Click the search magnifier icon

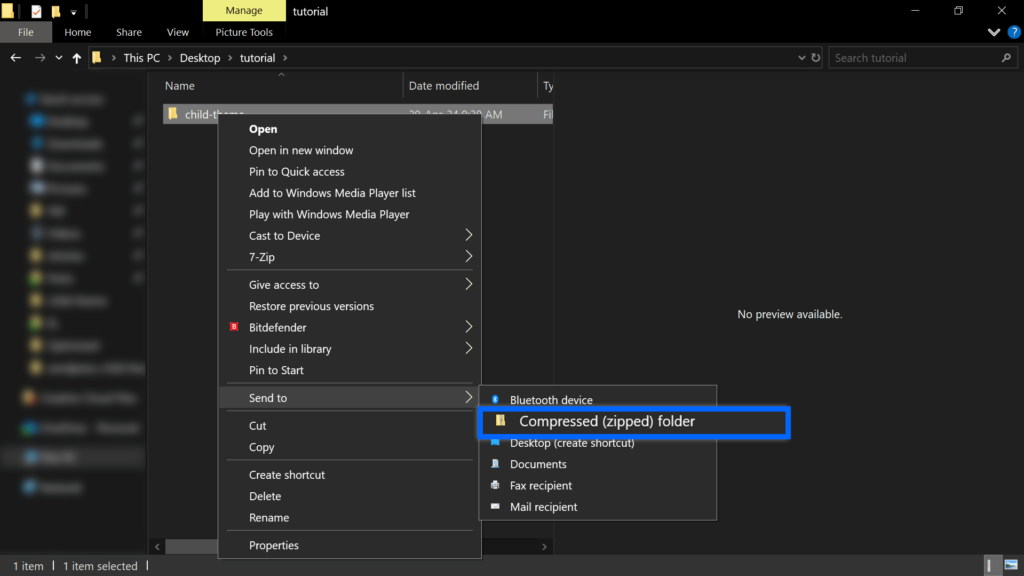[x=1006, y=57]
